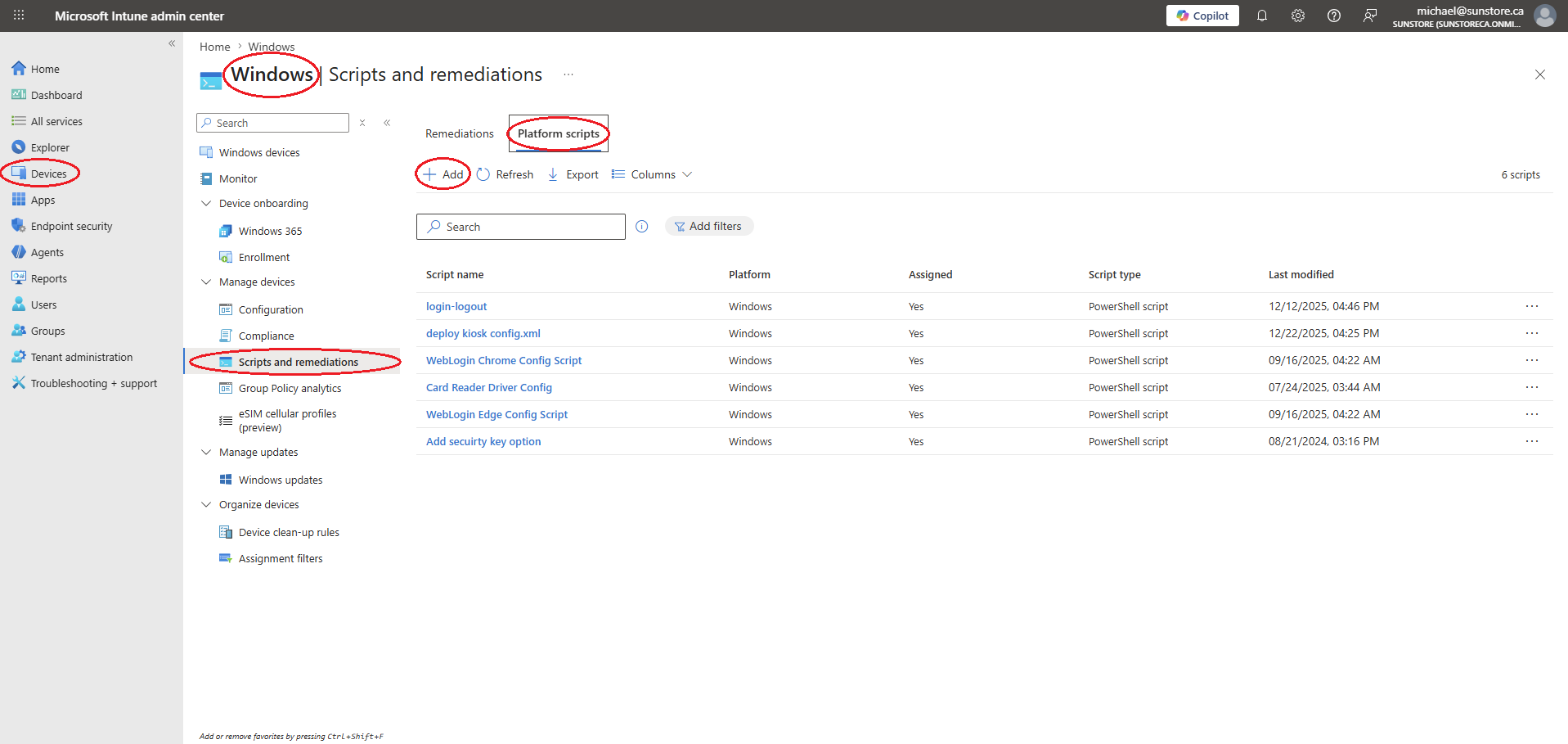This screenshot has width=1568, height=744.
Task: Export the scripts list
Action: click(x=573, y=174)
